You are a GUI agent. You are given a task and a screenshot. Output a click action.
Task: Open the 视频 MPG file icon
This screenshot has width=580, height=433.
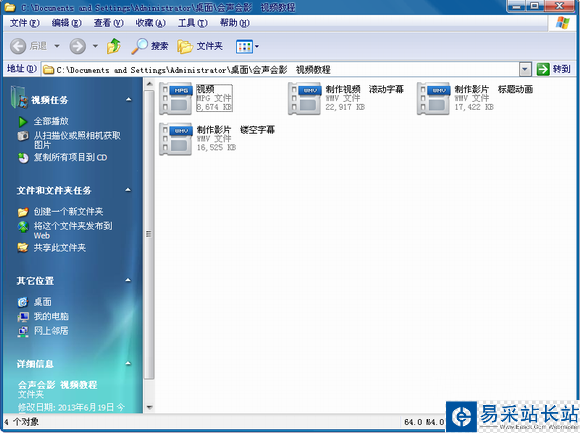click(176, 98)
